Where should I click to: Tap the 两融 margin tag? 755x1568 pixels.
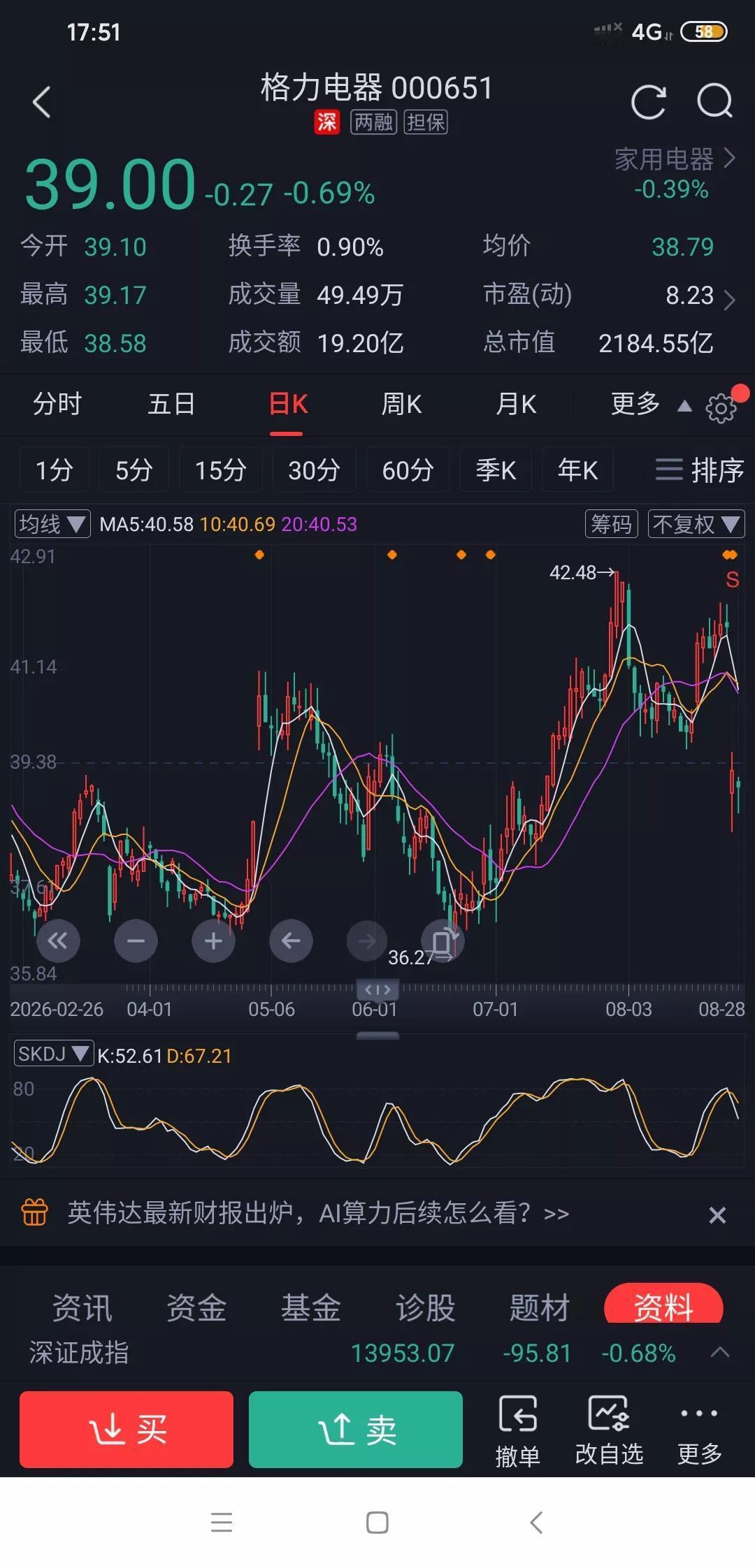[373, 122]
